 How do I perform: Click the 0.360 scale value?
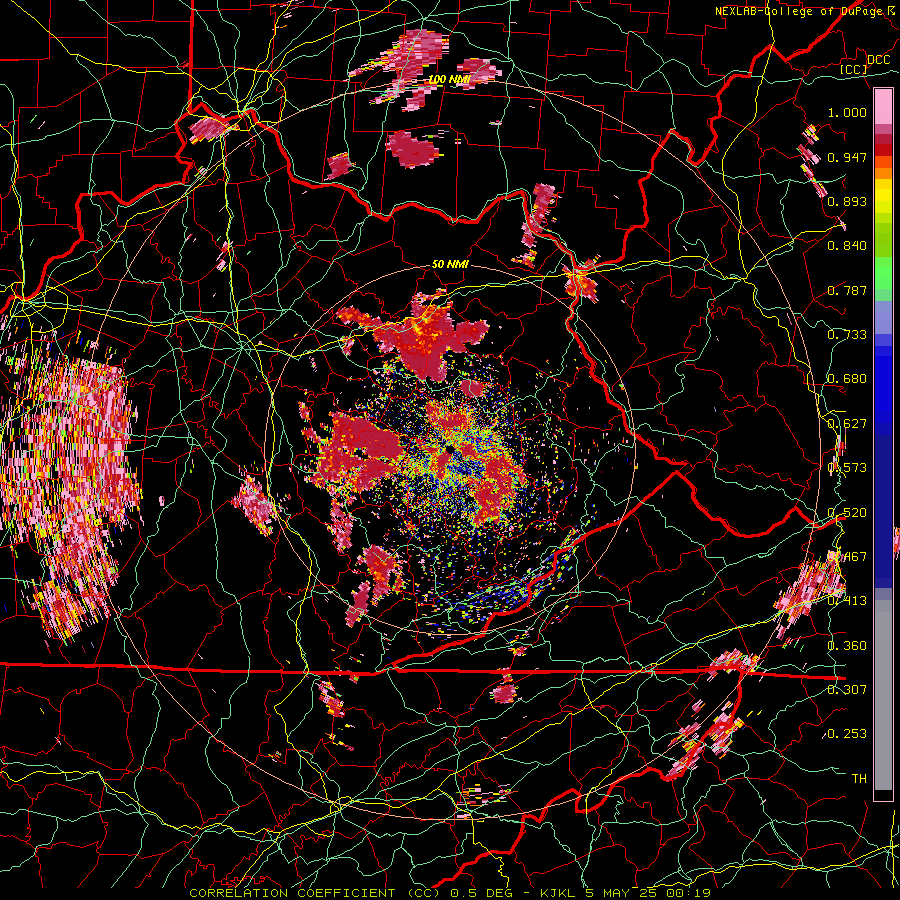click(x=847, y=646)
